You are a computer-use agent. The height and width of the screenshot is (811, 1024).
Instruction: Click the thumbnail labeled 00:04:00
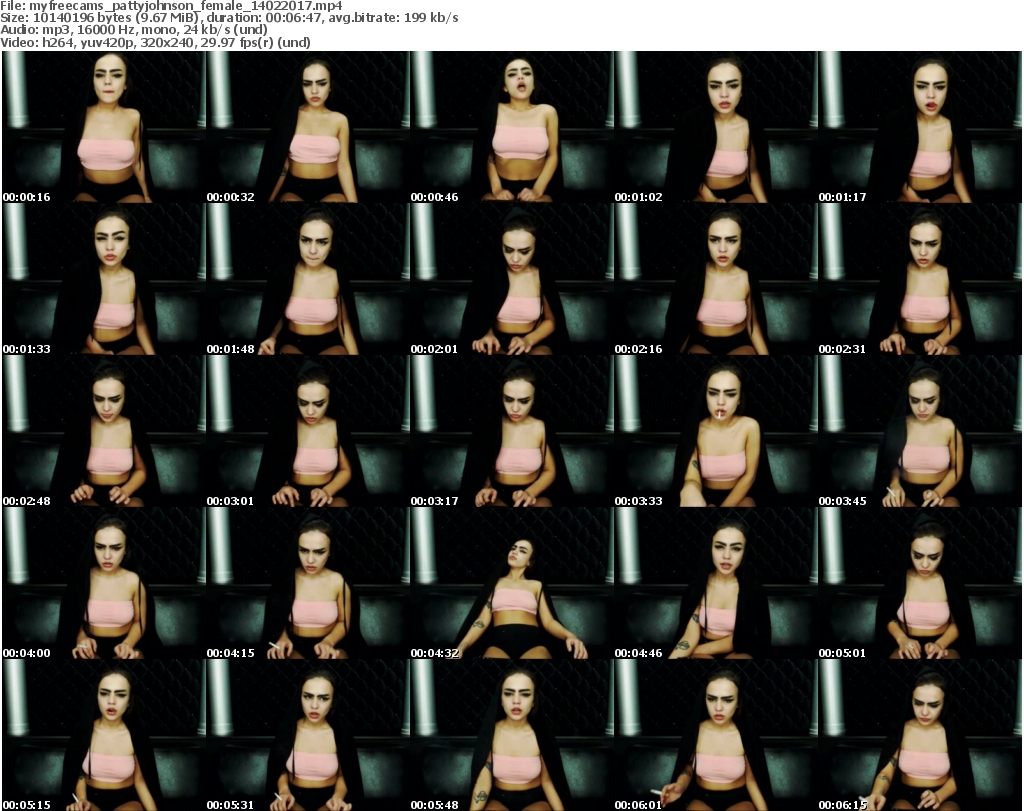point(104,583)
